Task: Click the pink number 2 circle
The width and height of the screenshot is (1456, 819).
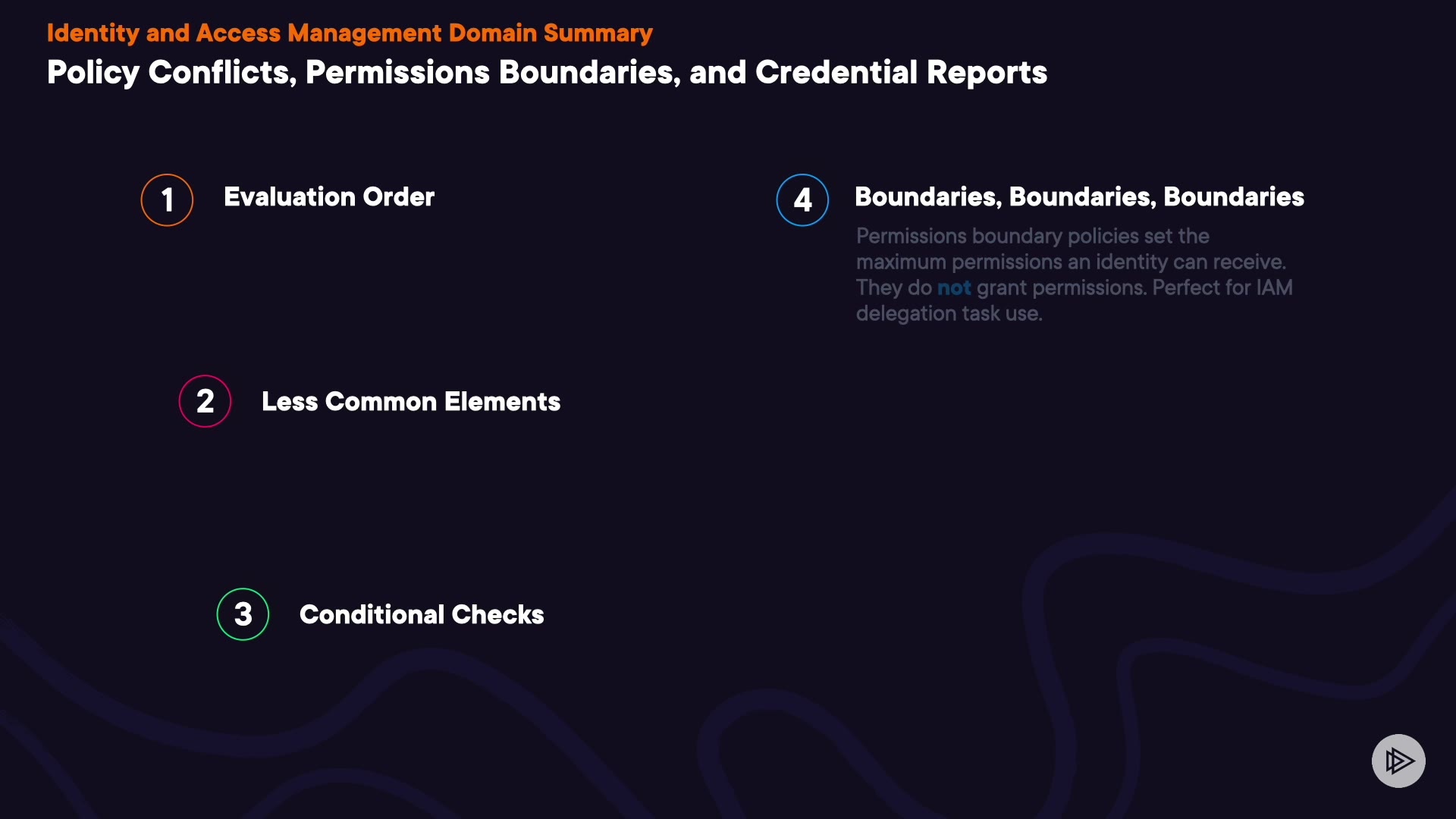Action: 205,401
